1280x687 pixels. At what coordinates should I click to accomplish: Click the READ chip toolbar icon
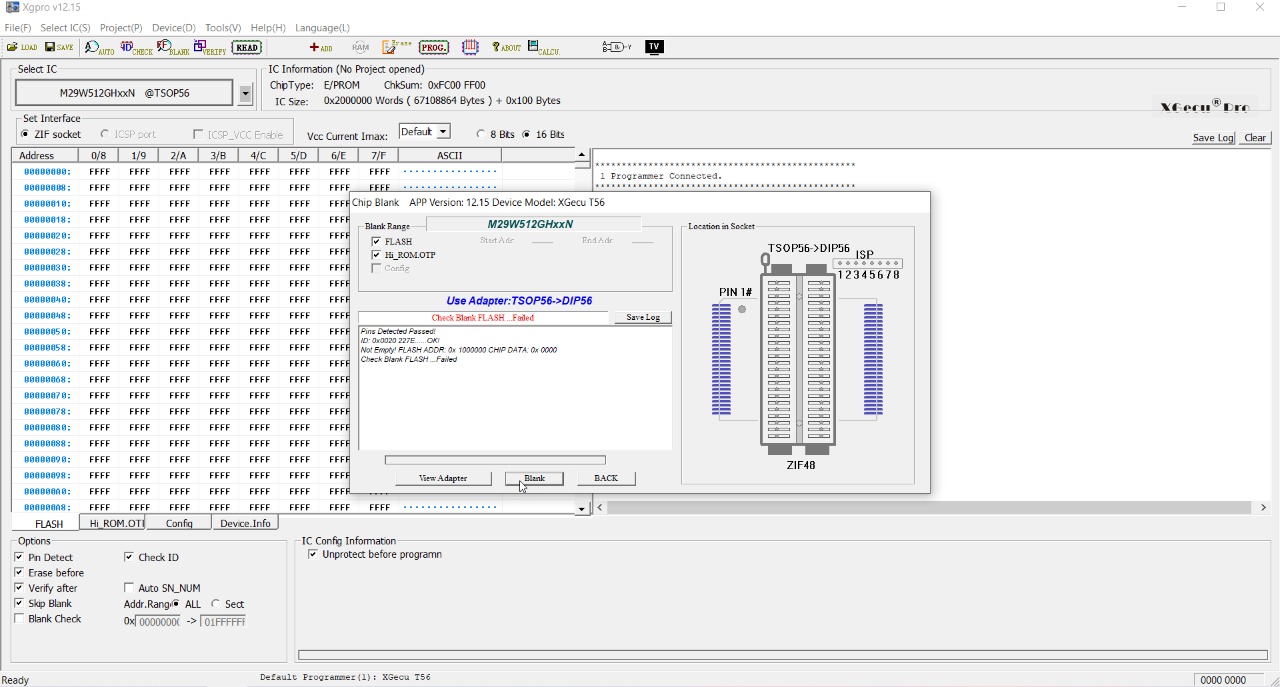[246, 47]
